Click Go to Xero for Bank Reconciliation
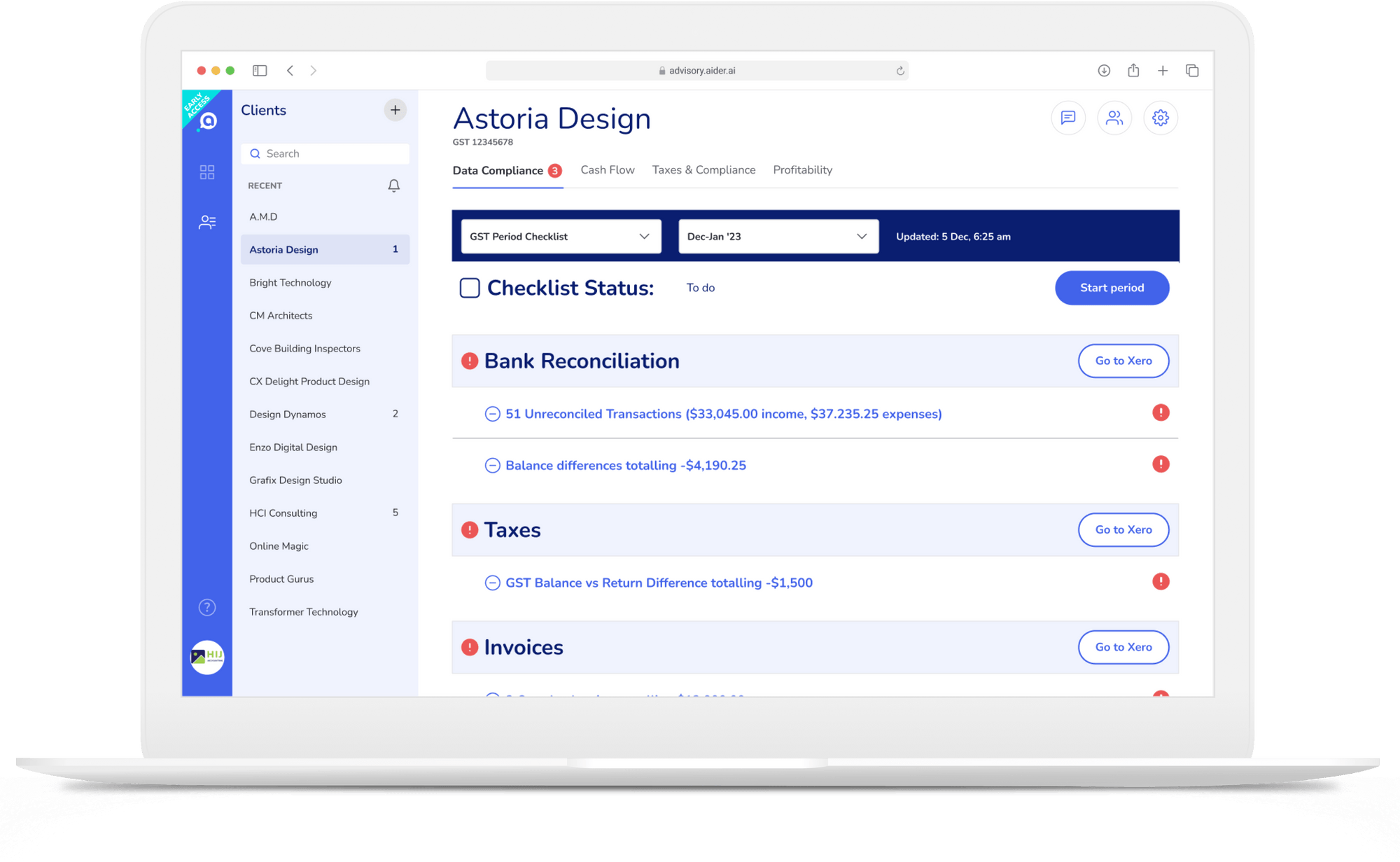The width and height of the screenshot is (1400, 862). (1123, 361)
